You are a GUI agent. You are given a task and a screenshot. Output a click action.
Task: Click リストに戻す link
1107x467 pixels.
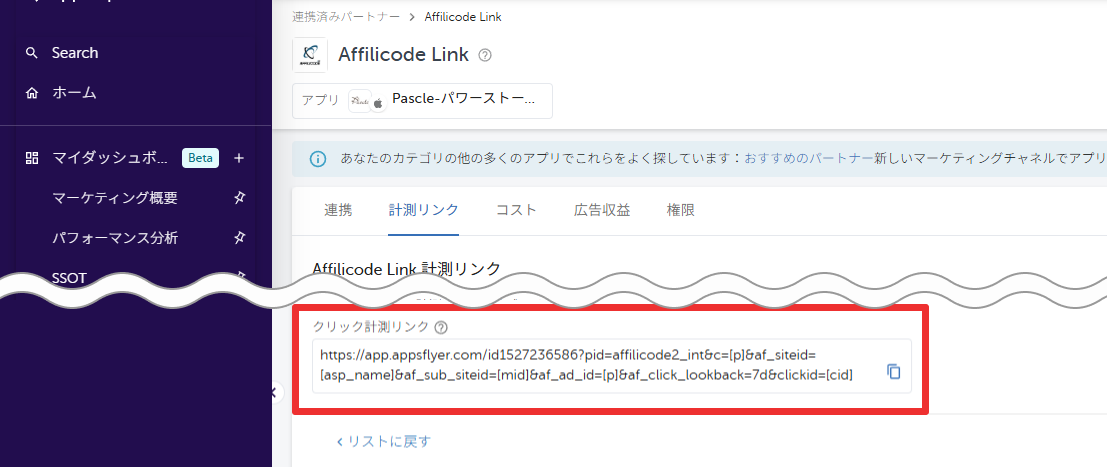coord(383,442)
